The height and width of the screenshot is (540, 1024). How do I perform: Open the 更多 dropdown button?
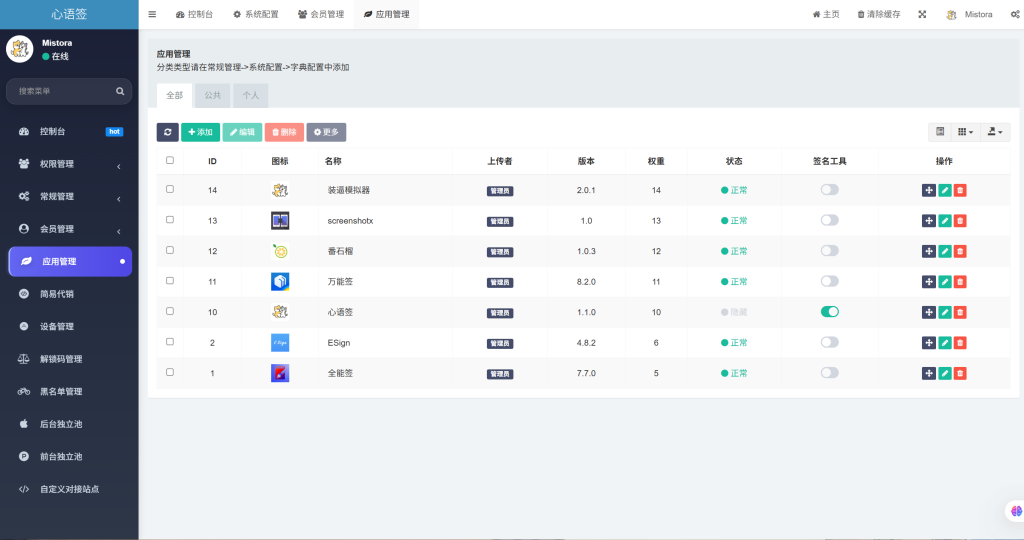click(x=326, y=132)
